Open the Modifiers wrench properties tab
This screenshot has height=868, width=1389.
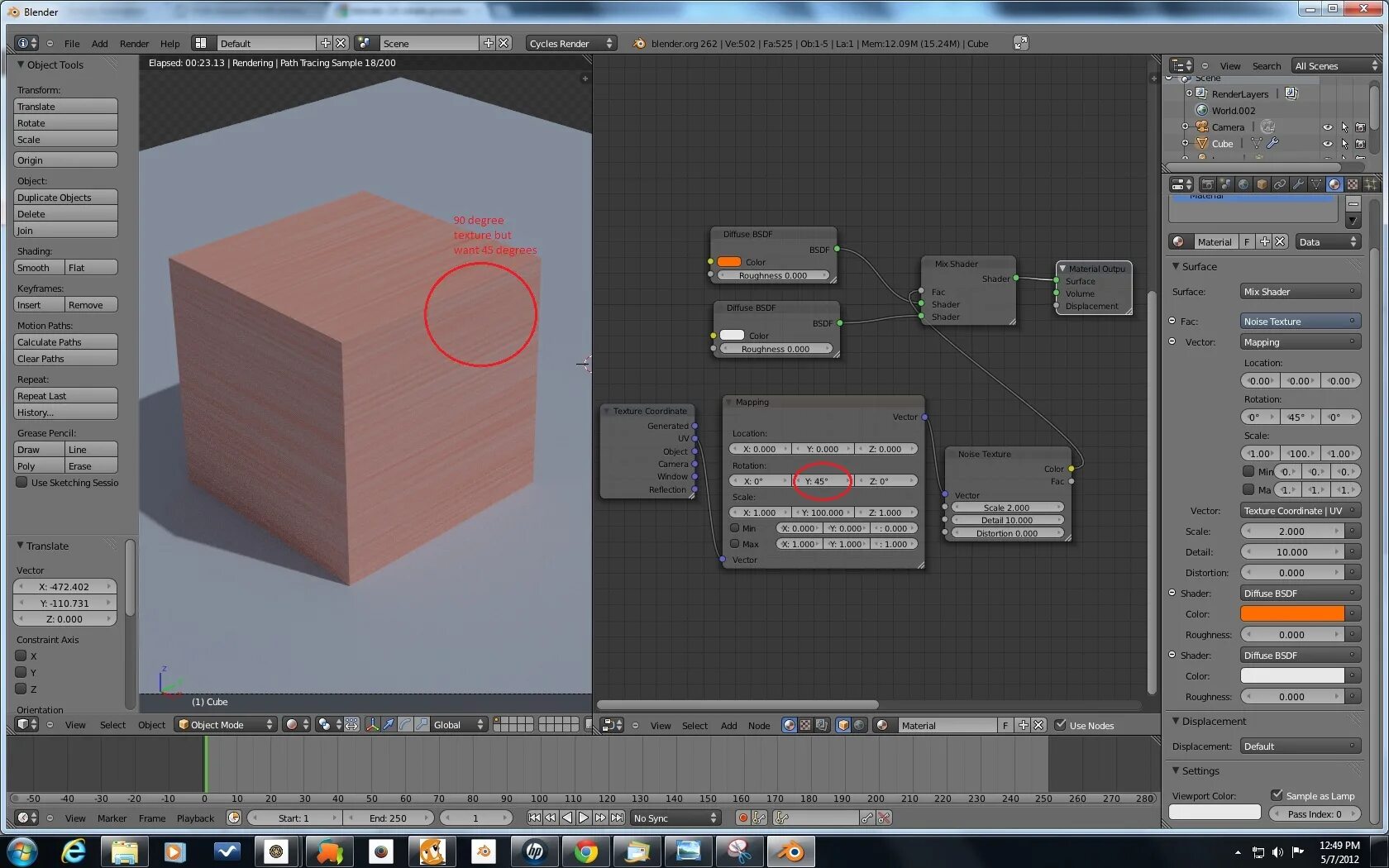1298,184
